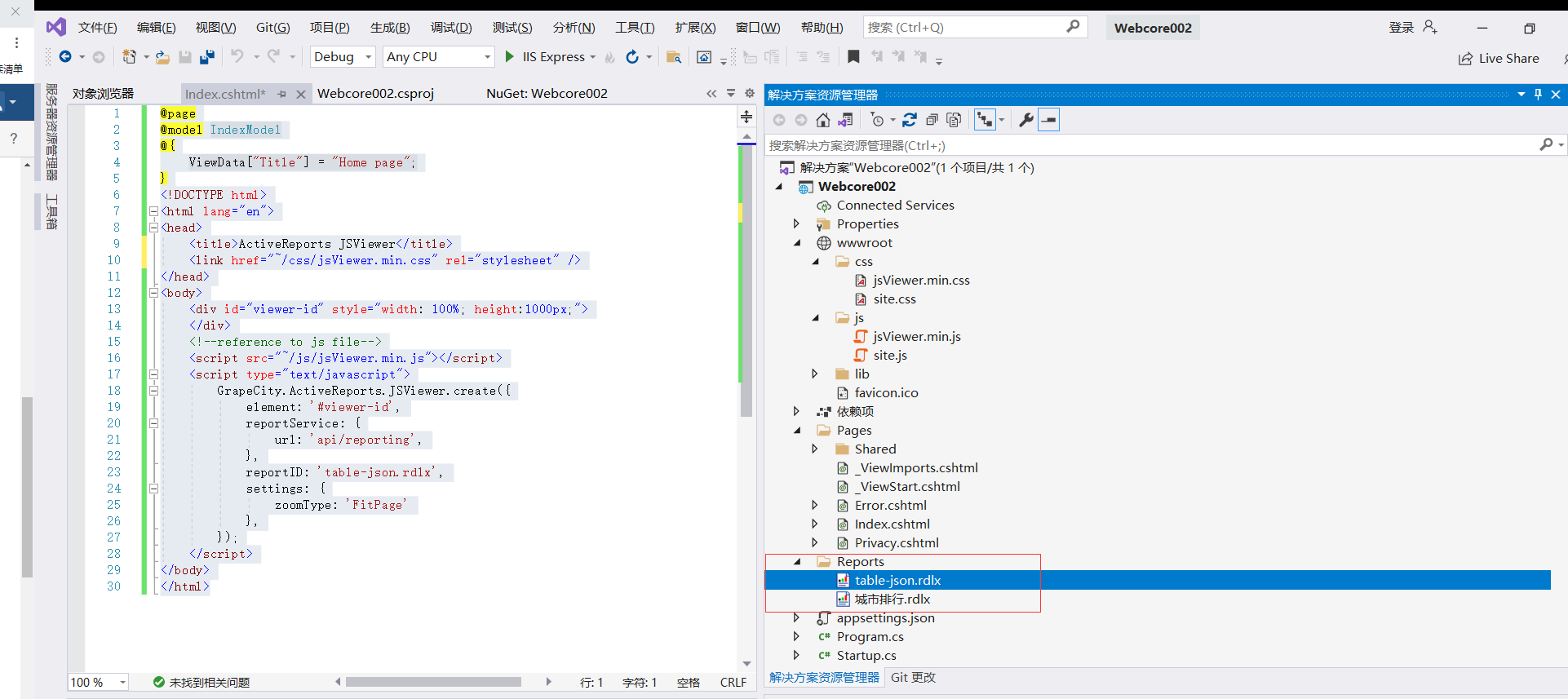Expand the lib folder node

(815, 374)
